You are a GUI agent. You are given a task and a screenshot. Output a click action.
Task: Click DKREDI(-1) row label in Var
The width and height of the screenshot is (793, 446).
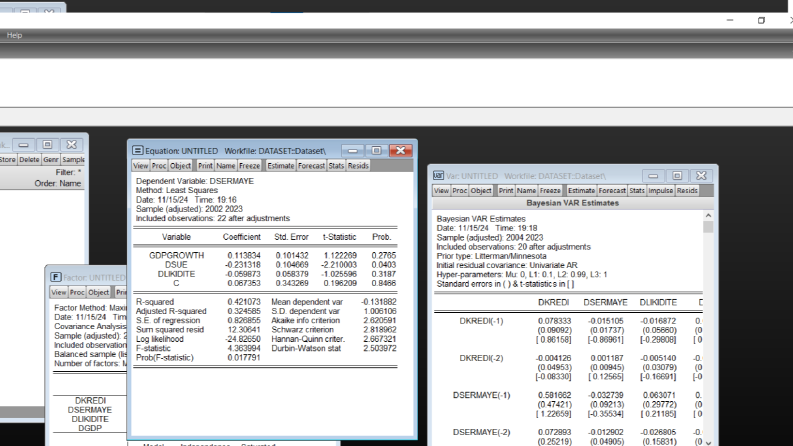(481, 321)
